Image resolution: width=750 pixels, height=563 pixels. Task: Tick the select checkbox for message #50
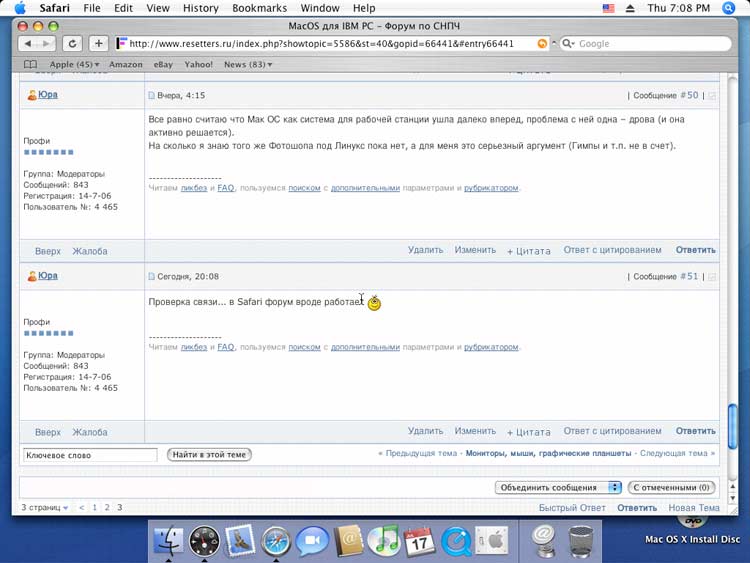point(712,96)
